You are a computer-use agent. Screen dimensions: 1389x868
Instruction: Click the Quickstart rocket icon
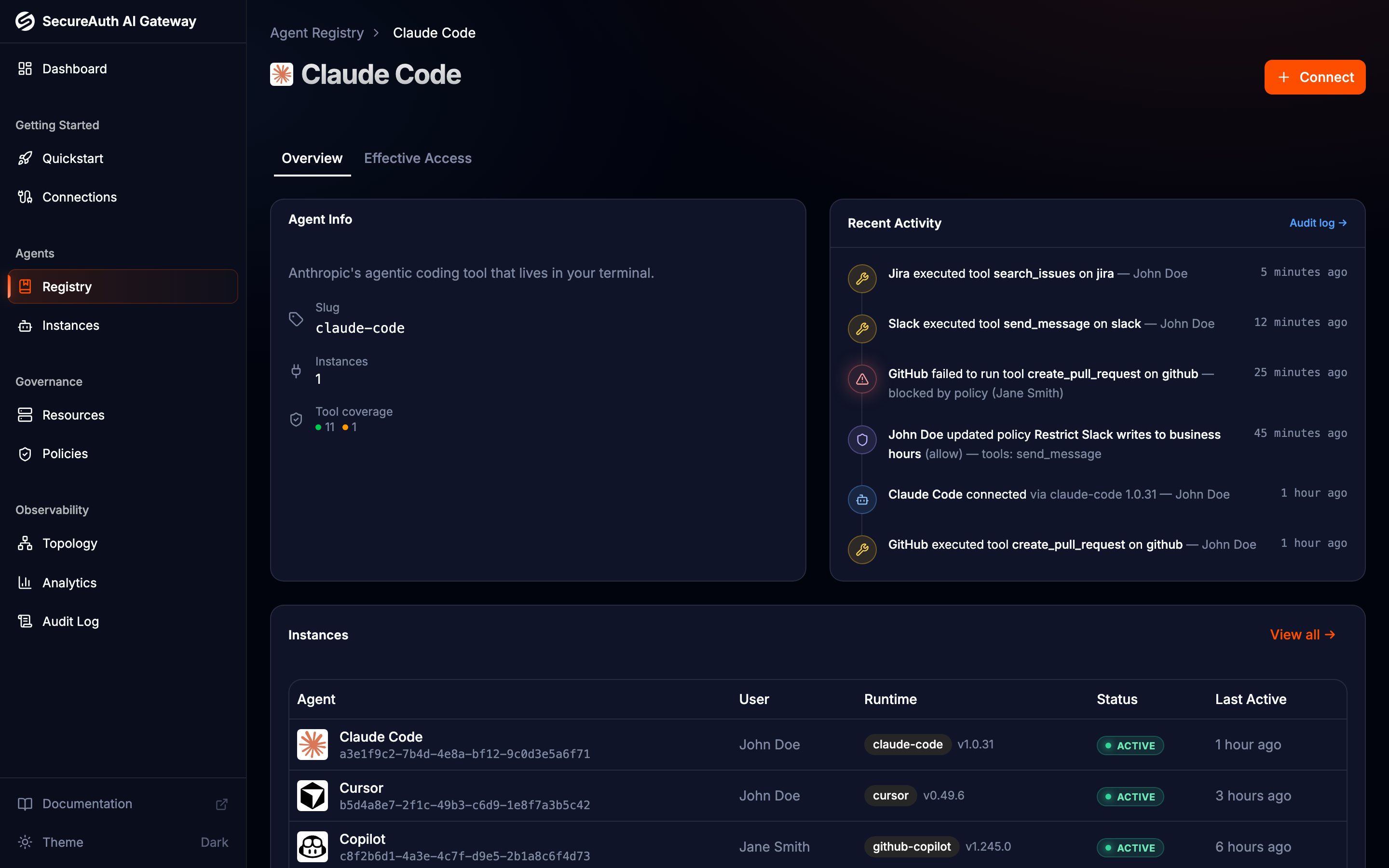point(25,159)
